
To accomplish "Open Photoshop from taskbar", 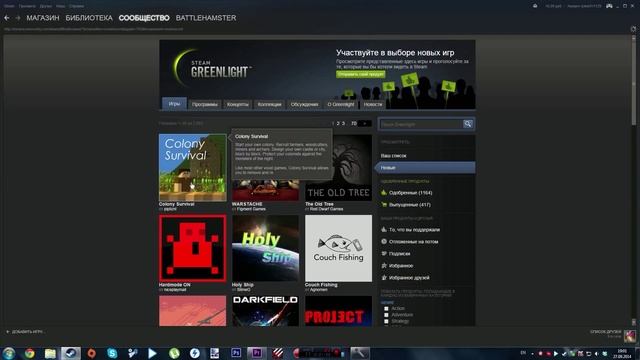I will pos(236,353).
